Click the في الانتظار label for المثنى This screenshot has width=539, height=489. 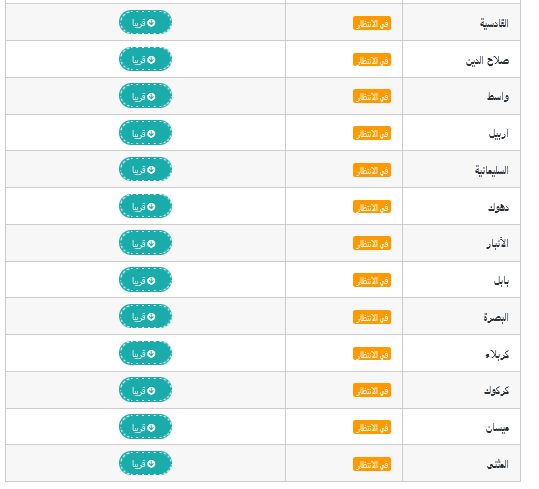pyautogui.click(x=372, y=464)
